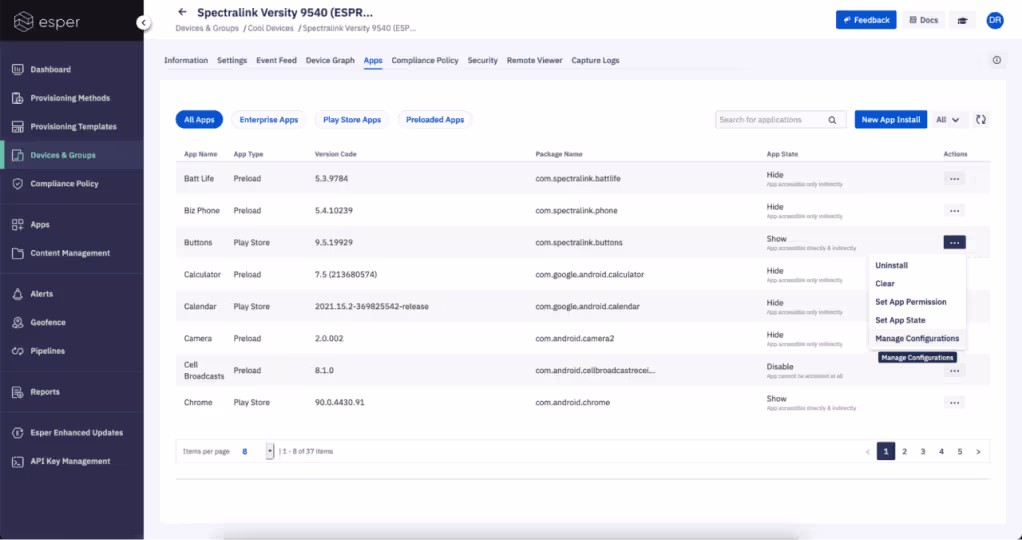Switch to the Security tab
This screenshot has height=540, width=1022.
[x=482, y=60]
